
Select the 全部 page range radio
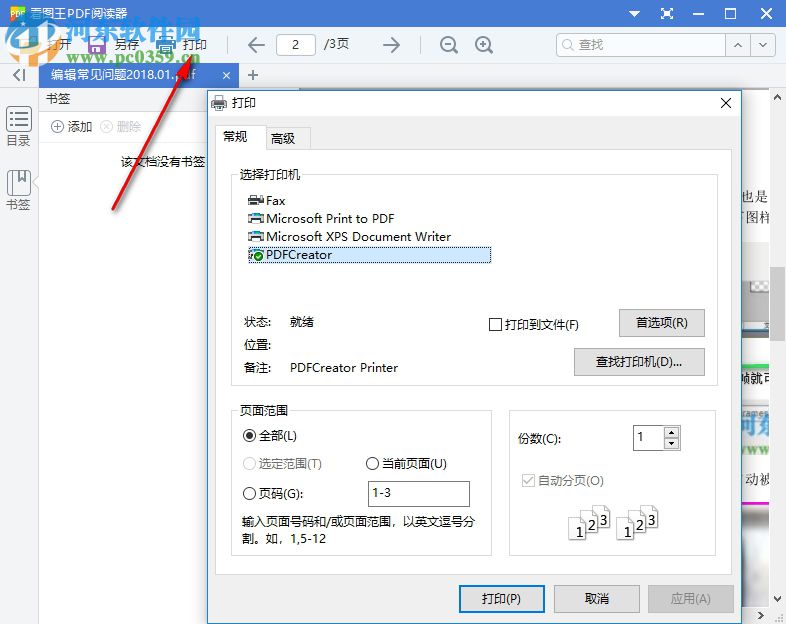pyautogui.click(x=249, y=436)
